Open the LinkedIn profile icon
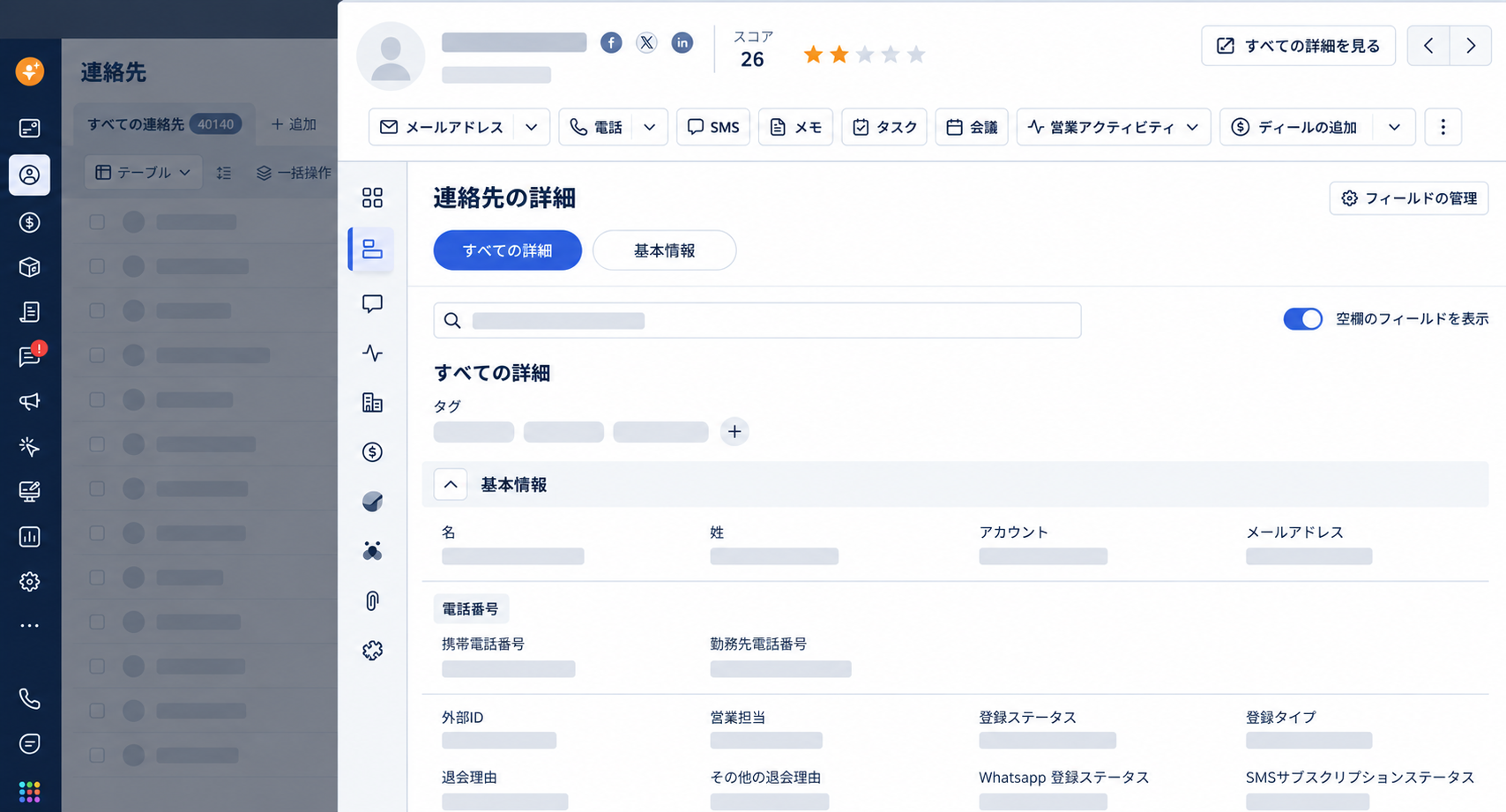1506x812 pixels. [x=682, y=42]
